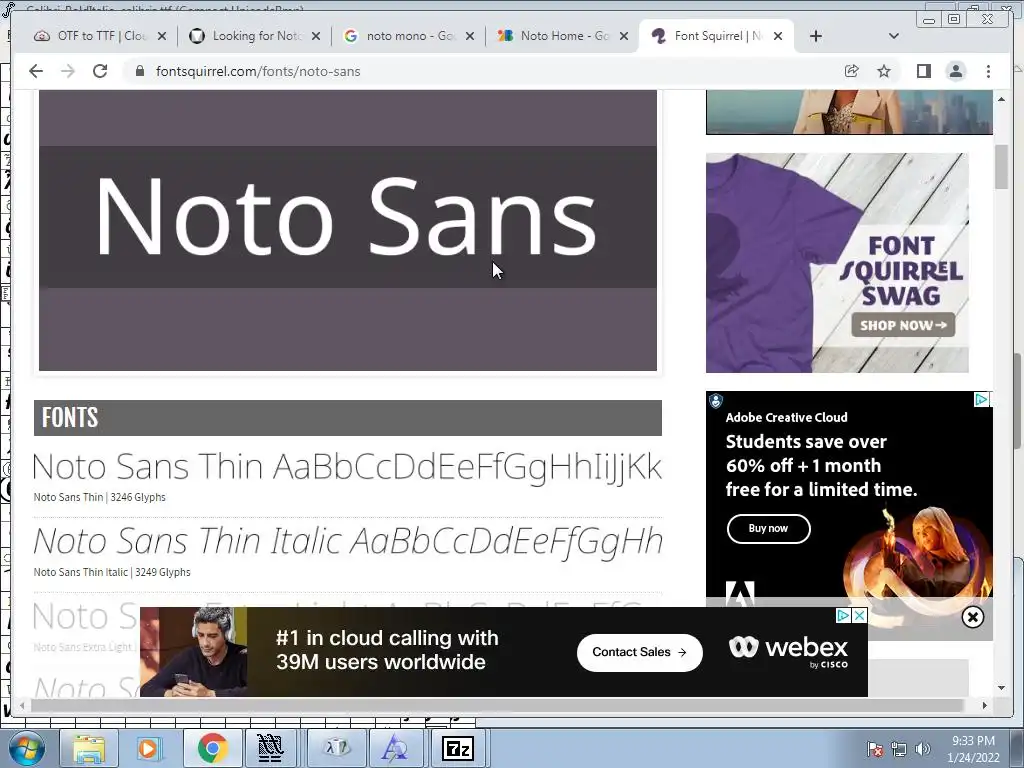This screenshot has height=768, width=1024.
Task: Click the Adobe ad AdChoices icon
Action: pos(981,399)
